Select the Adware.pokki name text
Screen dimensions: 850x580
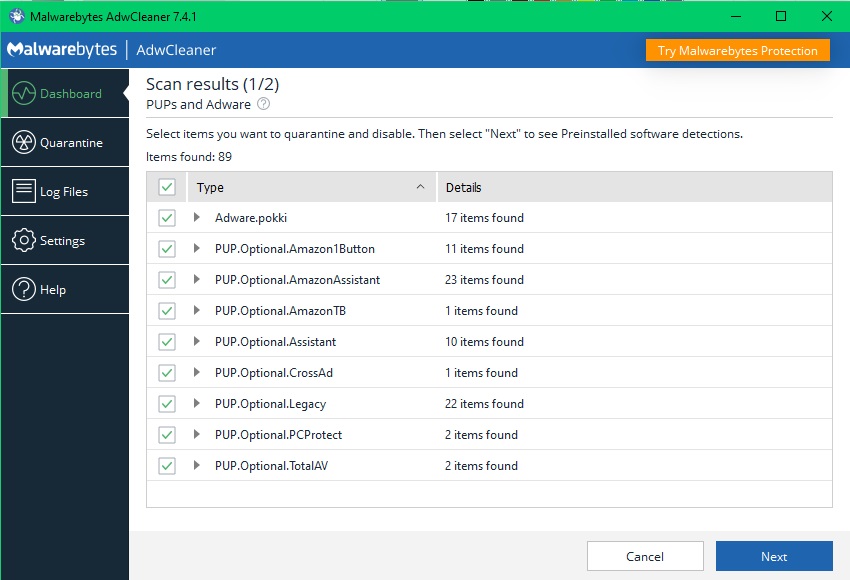[x=251, y=218]
